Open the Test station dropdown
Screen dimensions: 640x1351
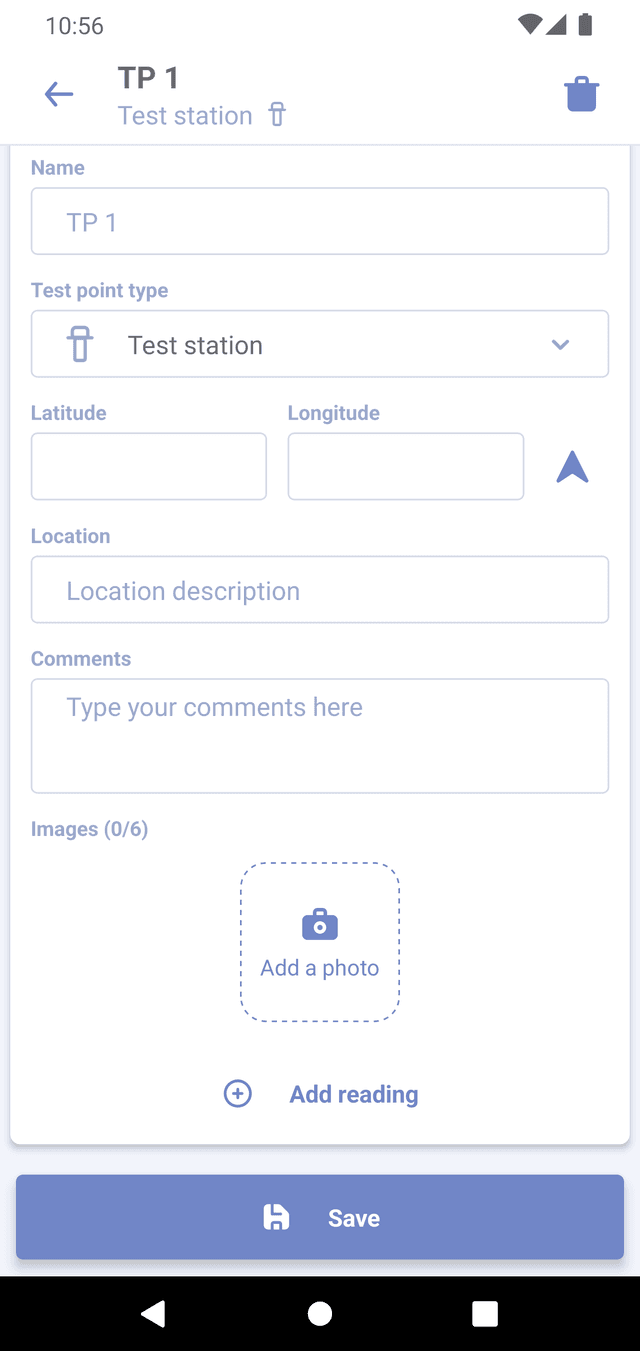click(320, 345)
